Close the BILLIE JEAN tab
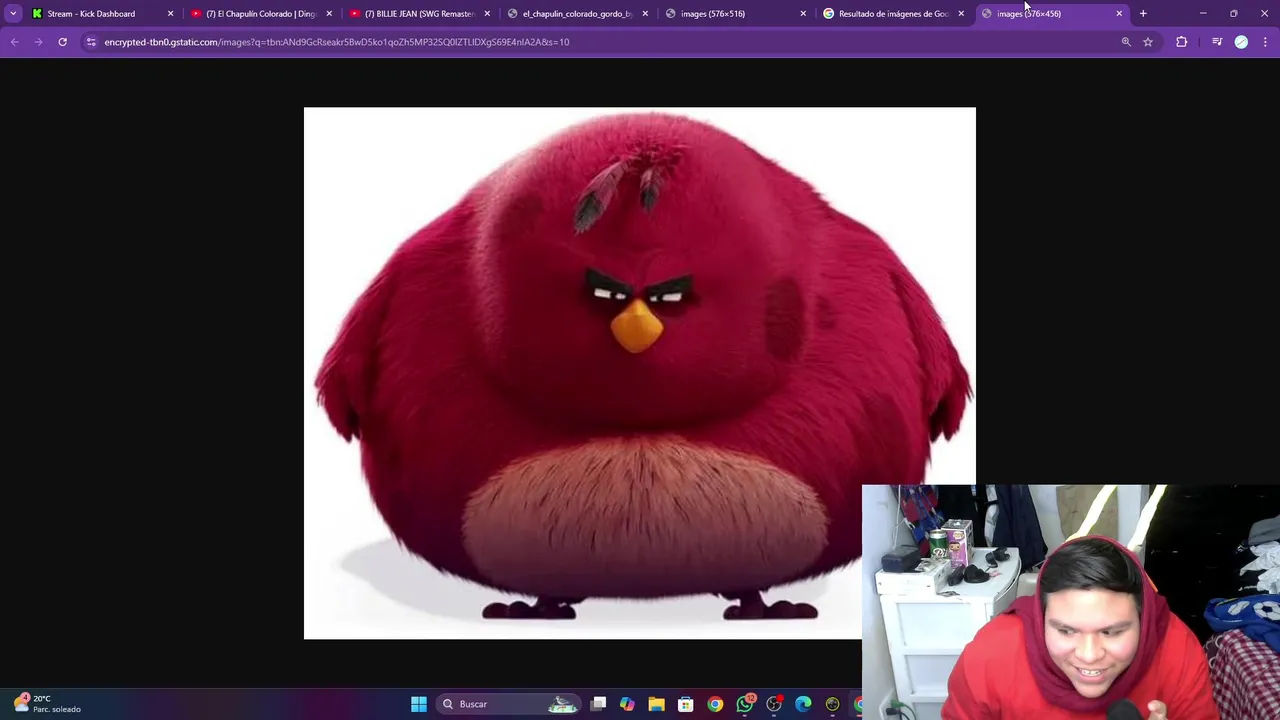 click(487, 14)
